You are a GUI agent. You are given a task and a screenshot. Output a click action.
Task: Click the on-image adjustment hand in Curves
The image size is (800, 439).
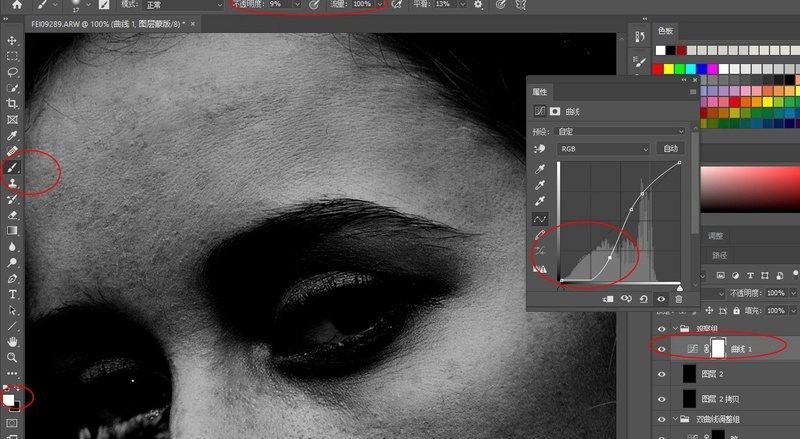[539, 149]
